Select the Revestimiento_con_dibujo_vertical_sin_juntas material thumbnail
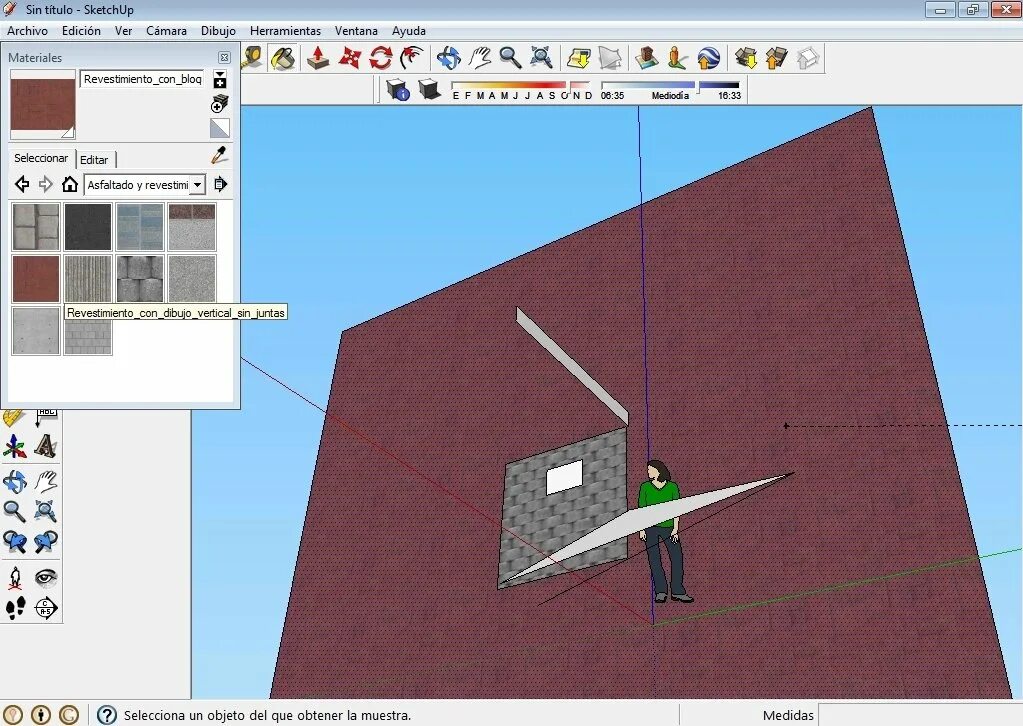1023x726 pixels. coord(88,278)
